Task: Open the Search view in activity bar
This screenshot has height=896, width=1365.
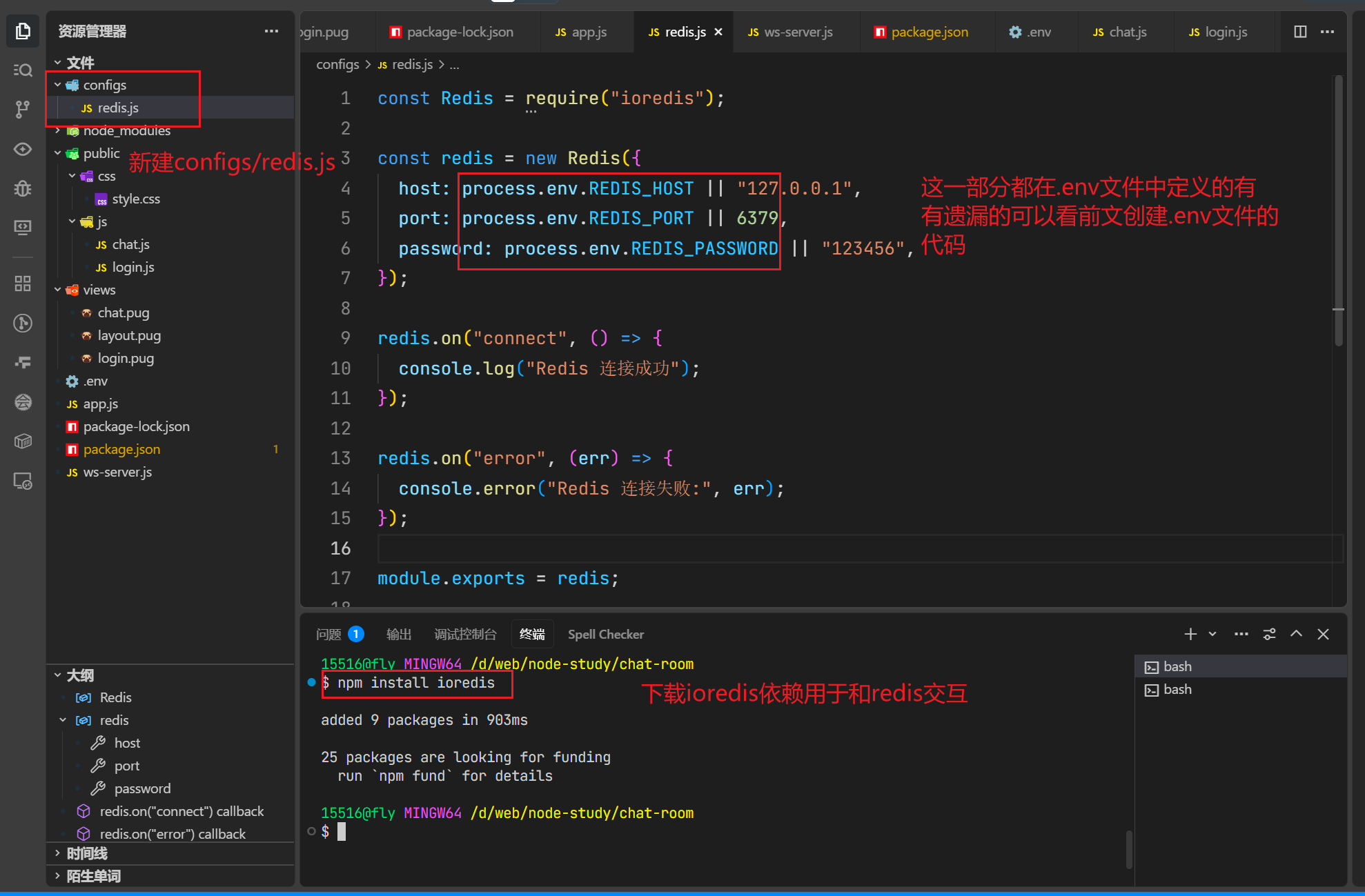Action: (23, 70)
